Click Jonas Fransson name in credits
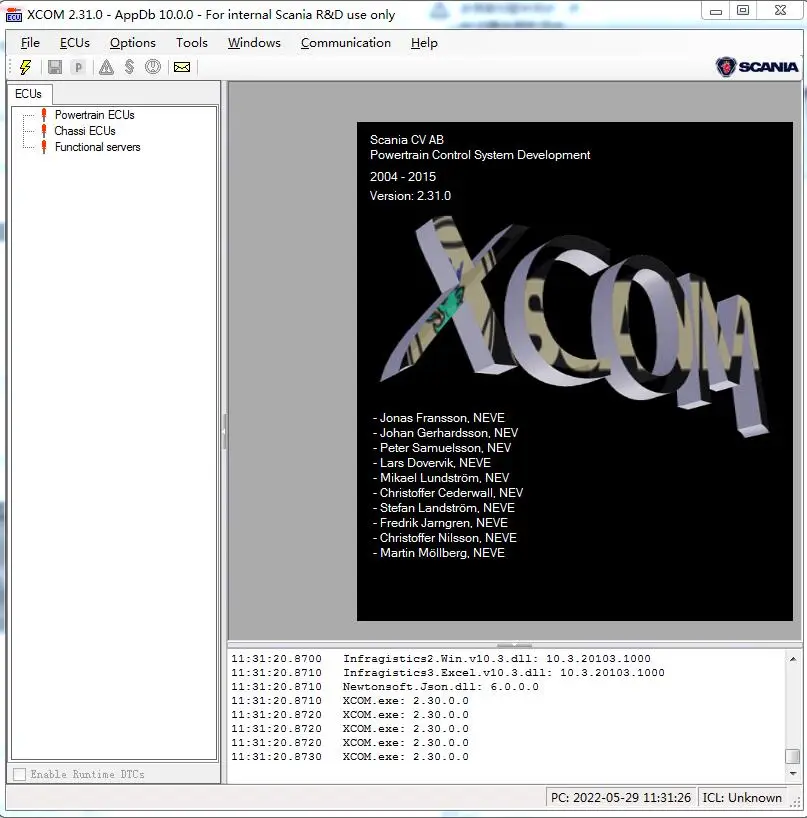Screen dimensions: 807x818 pyautogui.click(x=424, y=418)
